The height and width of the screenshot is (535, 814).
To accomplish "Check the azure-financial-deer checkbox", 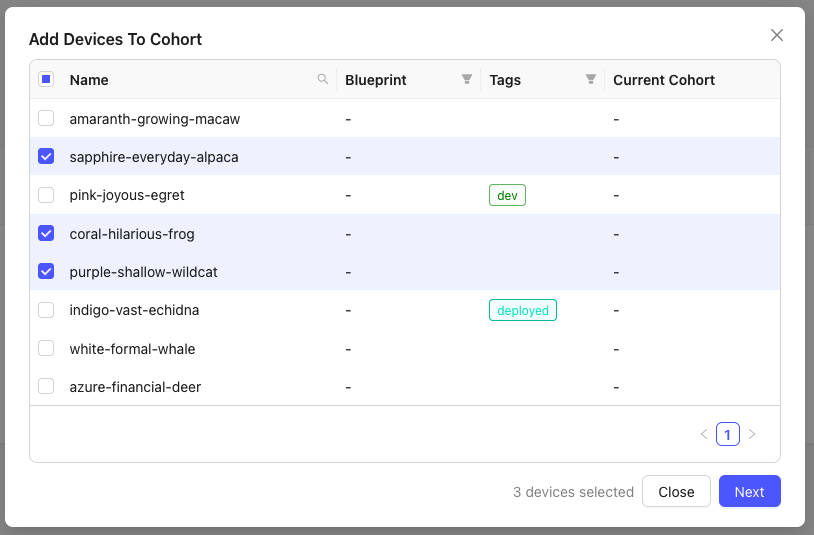I will coord(46,387).
